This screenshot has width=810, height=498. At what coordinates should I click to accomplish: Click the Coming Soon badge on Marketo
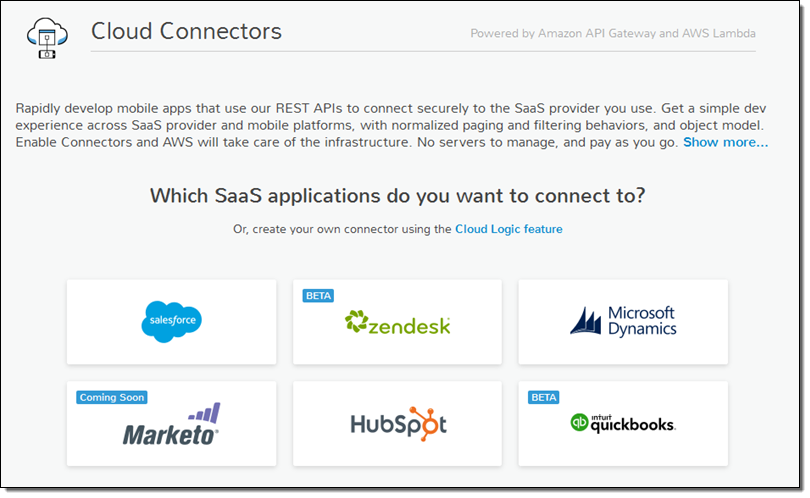click(x=111, y=397)
